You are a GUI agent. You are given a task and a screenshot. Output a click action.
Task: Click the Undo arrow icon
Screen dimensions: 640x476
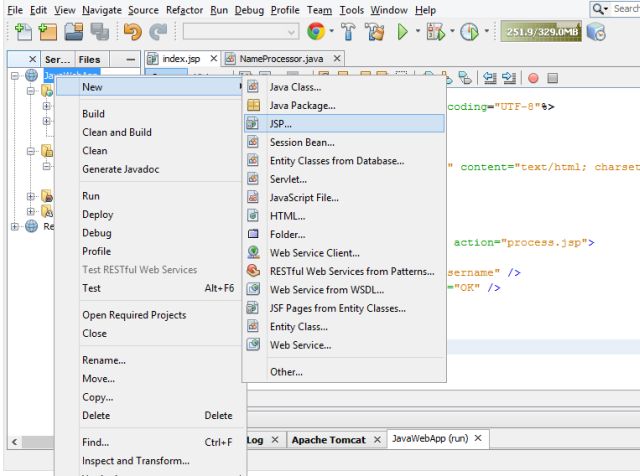tap(132, 32)
